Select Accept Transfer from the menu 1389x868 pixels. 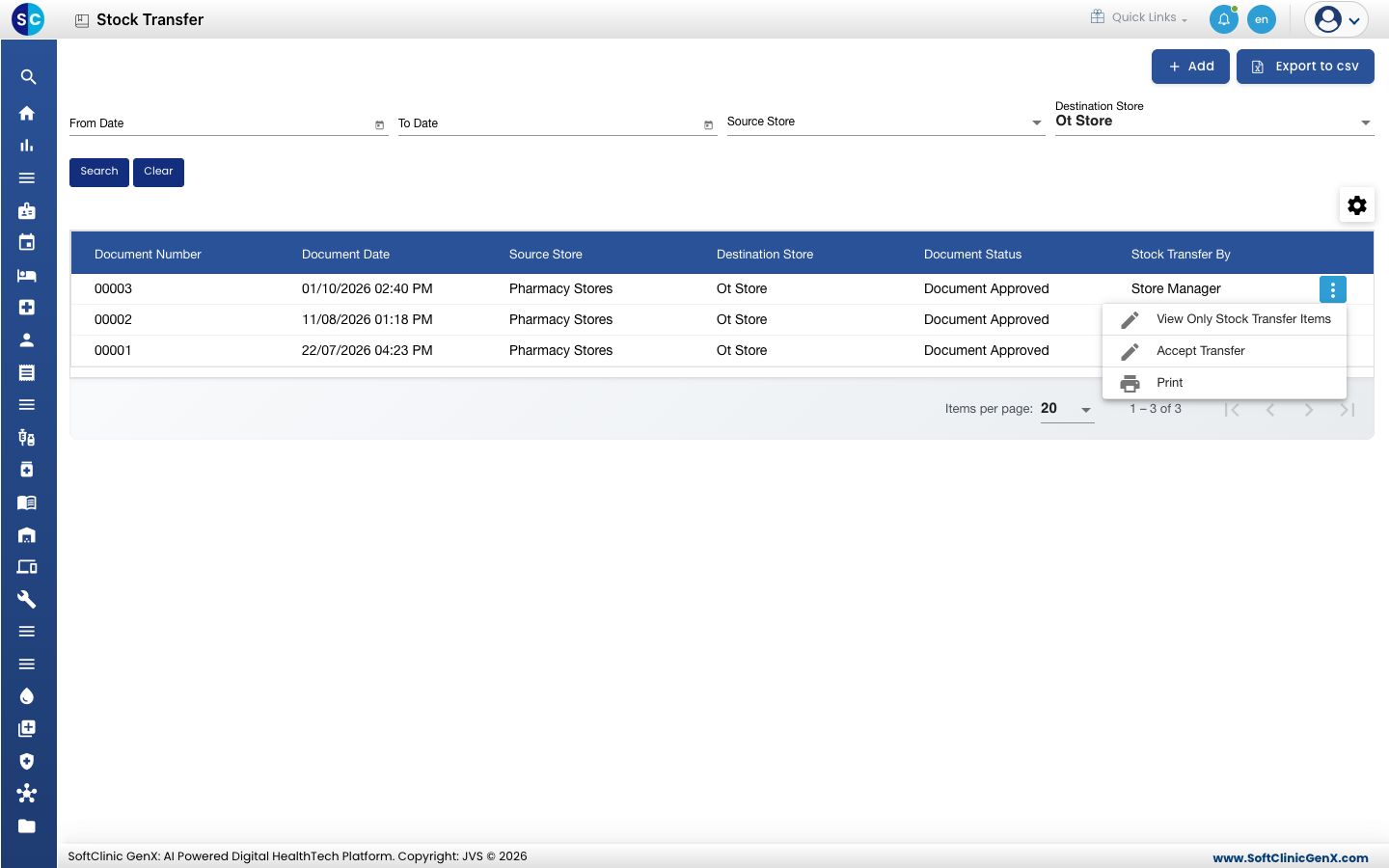coord(1224,351)
